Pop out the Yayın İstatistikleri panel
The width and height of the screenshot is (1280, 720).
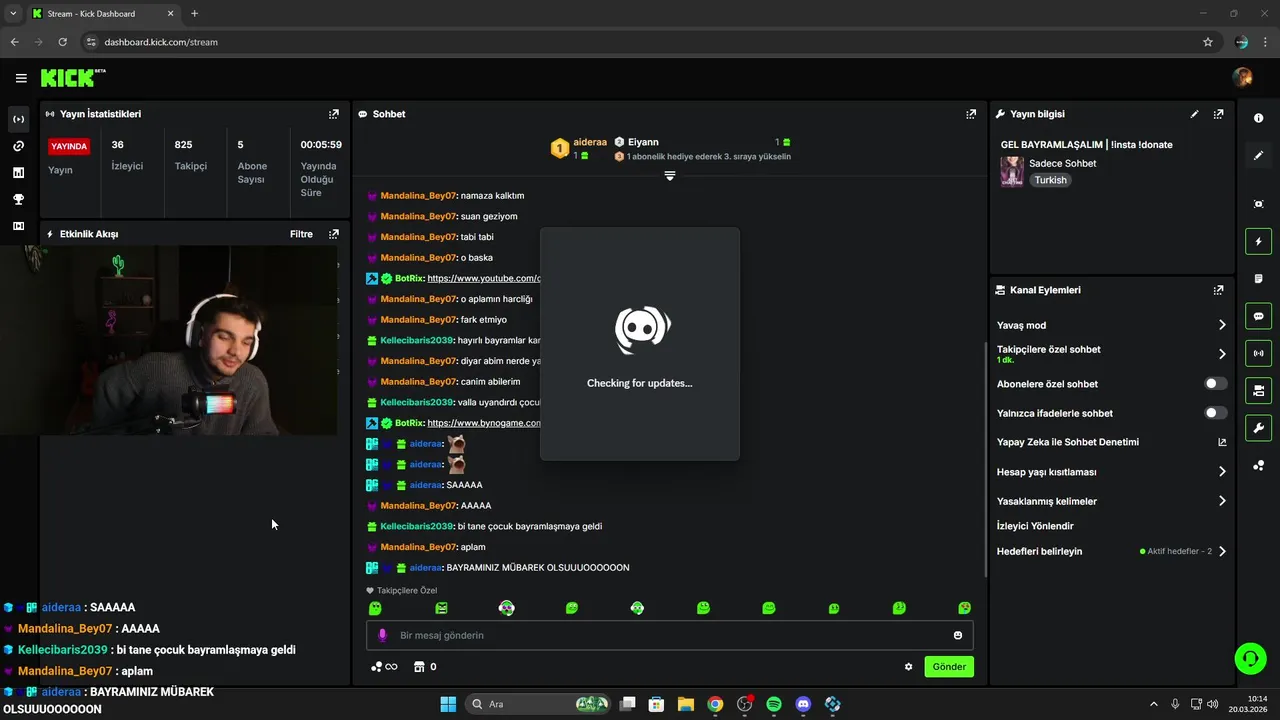(x=334, y=114)
